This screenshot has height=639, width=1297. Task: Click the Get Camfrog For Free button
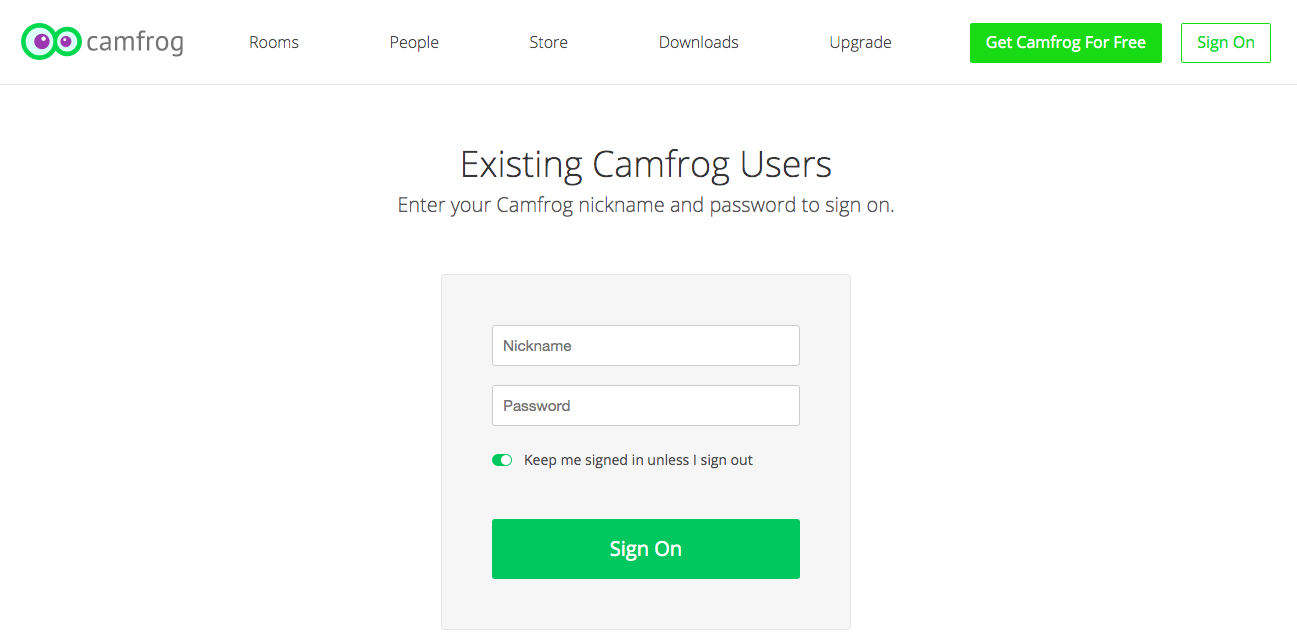pyautogui.click(x=1066, y=43)
